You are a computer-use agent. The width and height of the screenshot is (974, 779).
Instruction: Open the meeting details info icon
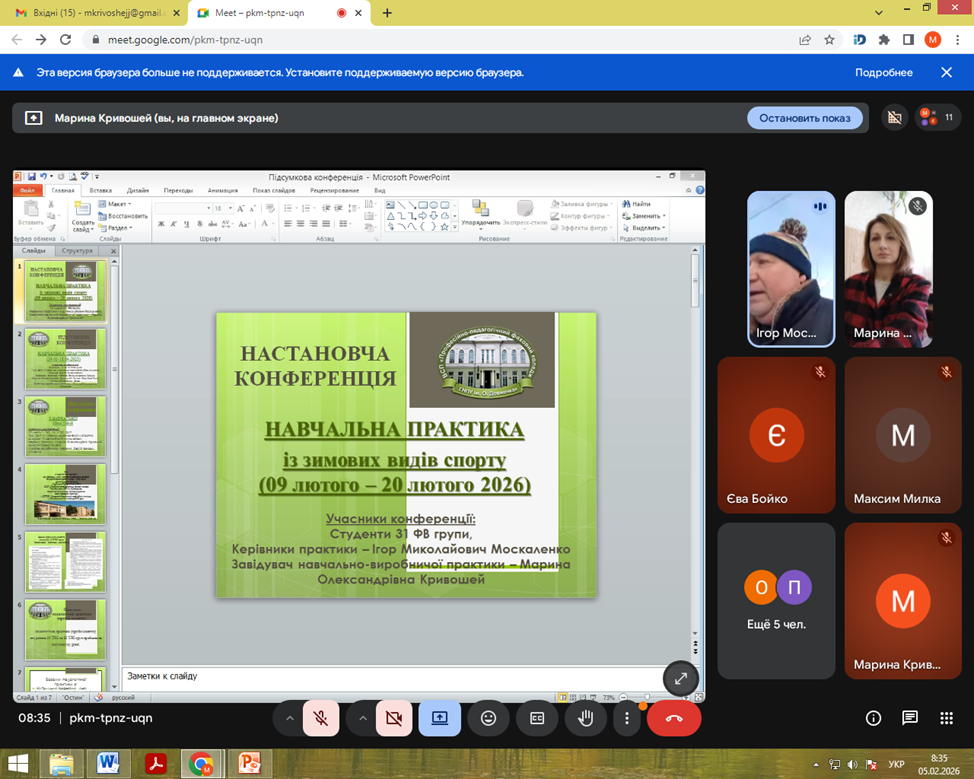pos(872,718)
